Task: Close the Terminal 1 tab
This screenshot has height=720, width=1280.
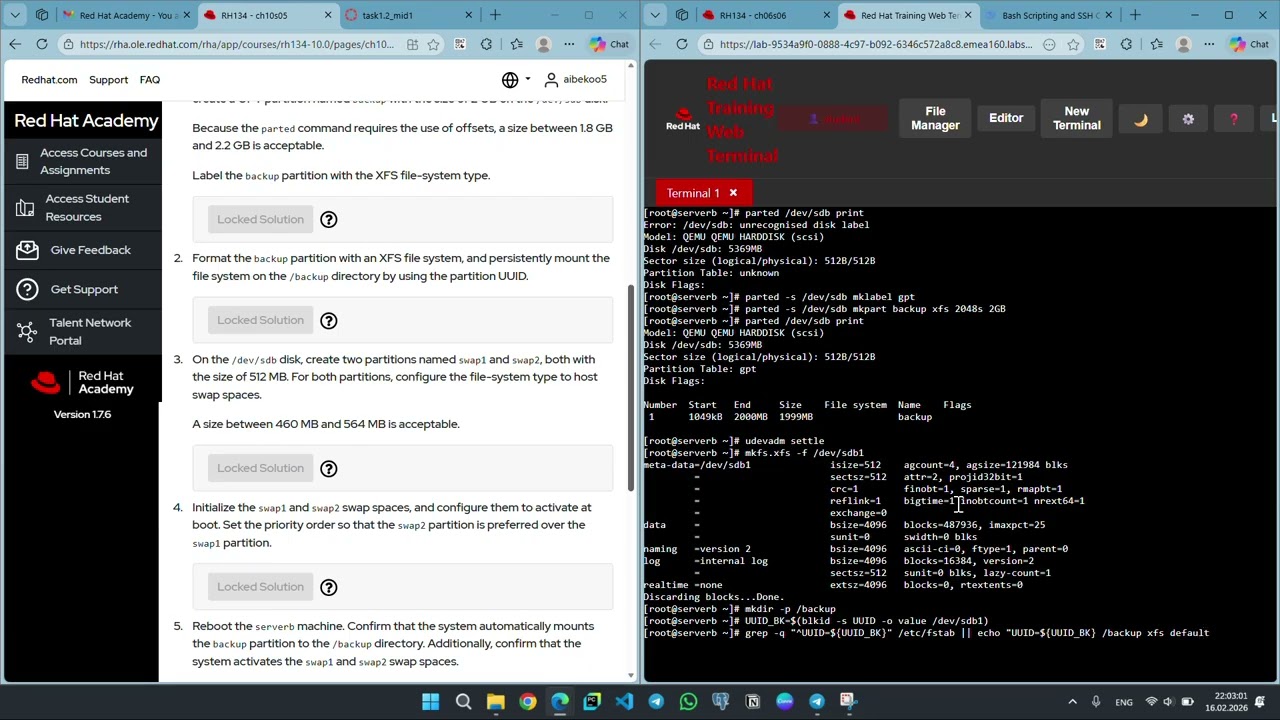Action: tap(733, 193)
